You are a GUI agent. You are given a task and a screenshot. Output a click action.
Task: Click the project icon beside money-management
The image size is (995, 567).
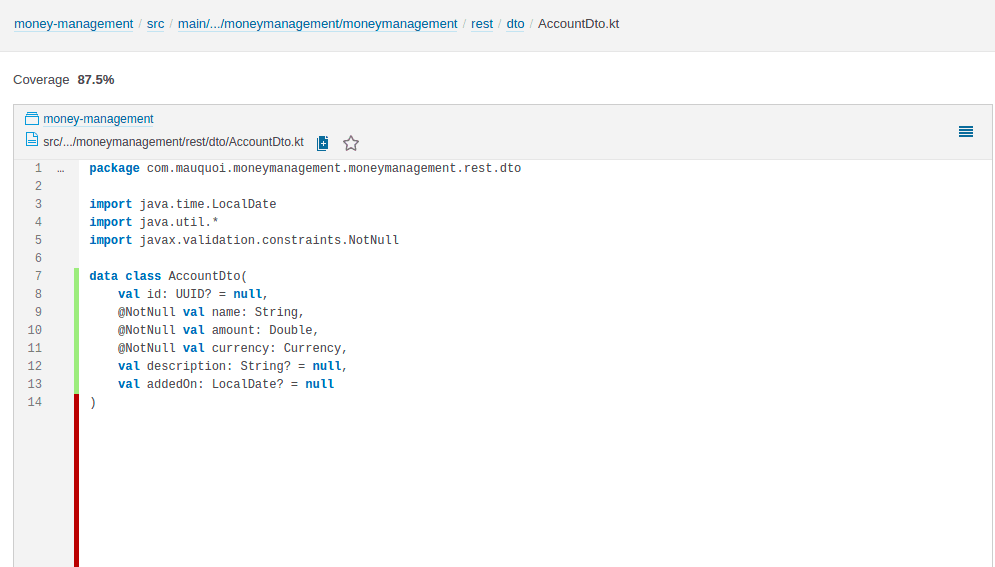[x=32, y=119]
